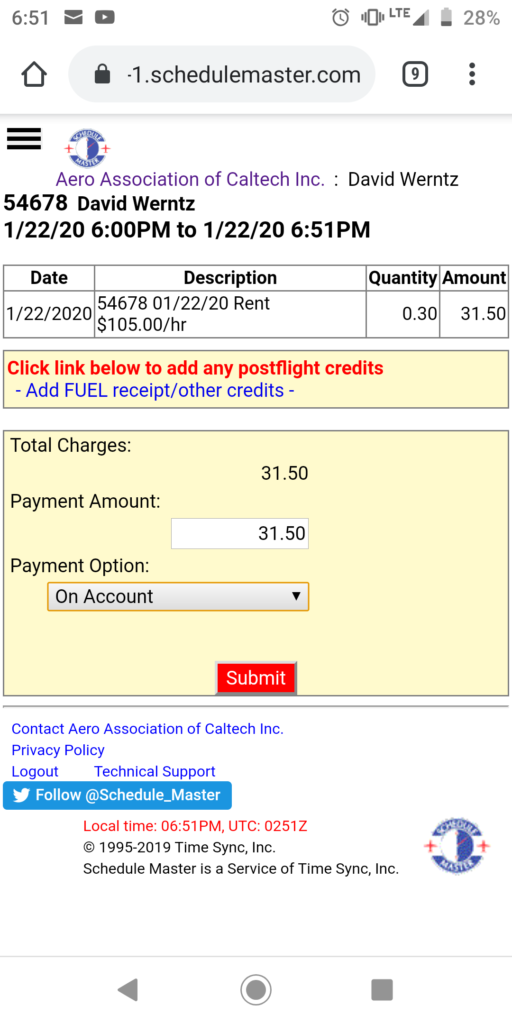512x1024 pixels.
Task: Submit the payment with red Submit button
Action: (256, 677)
